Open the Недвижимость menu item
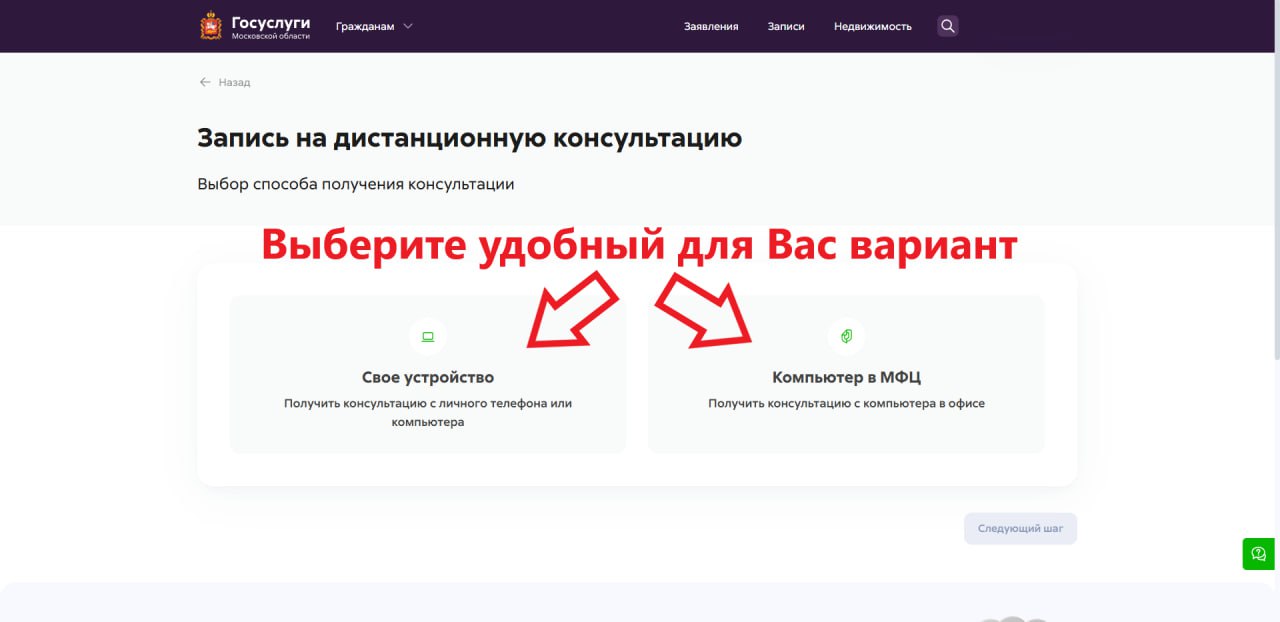Screen dimensions: 1280x622 point(872,27)
